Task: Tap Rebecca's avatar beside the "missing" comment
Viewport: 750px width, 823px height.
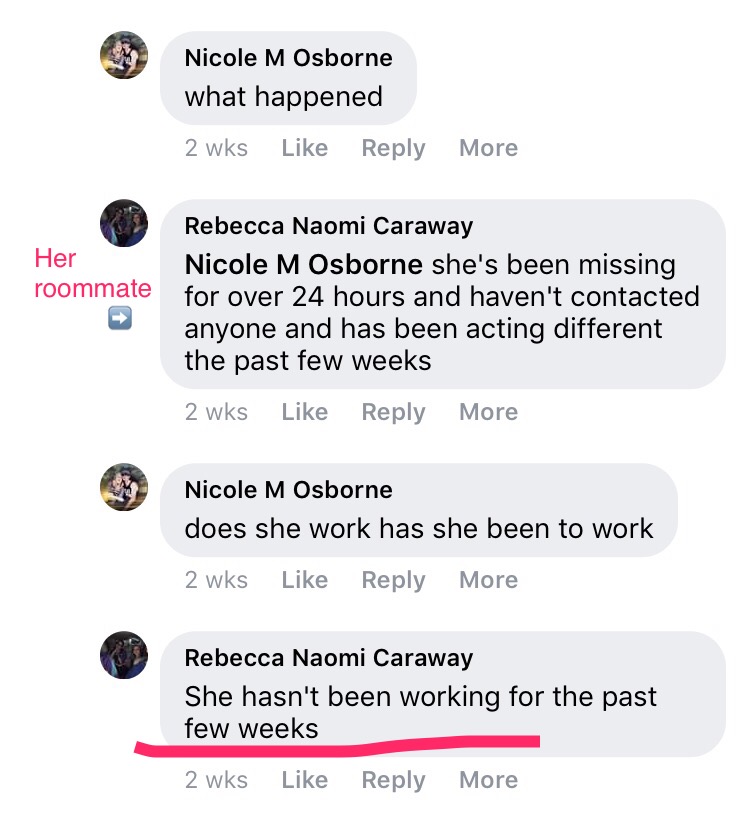Action: (125, 223)
